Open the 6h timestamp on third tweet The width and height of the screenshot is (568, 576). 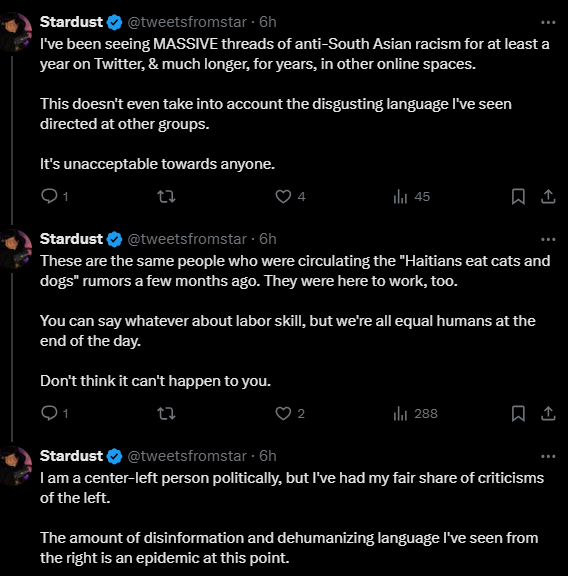click(x=267, y=456)
